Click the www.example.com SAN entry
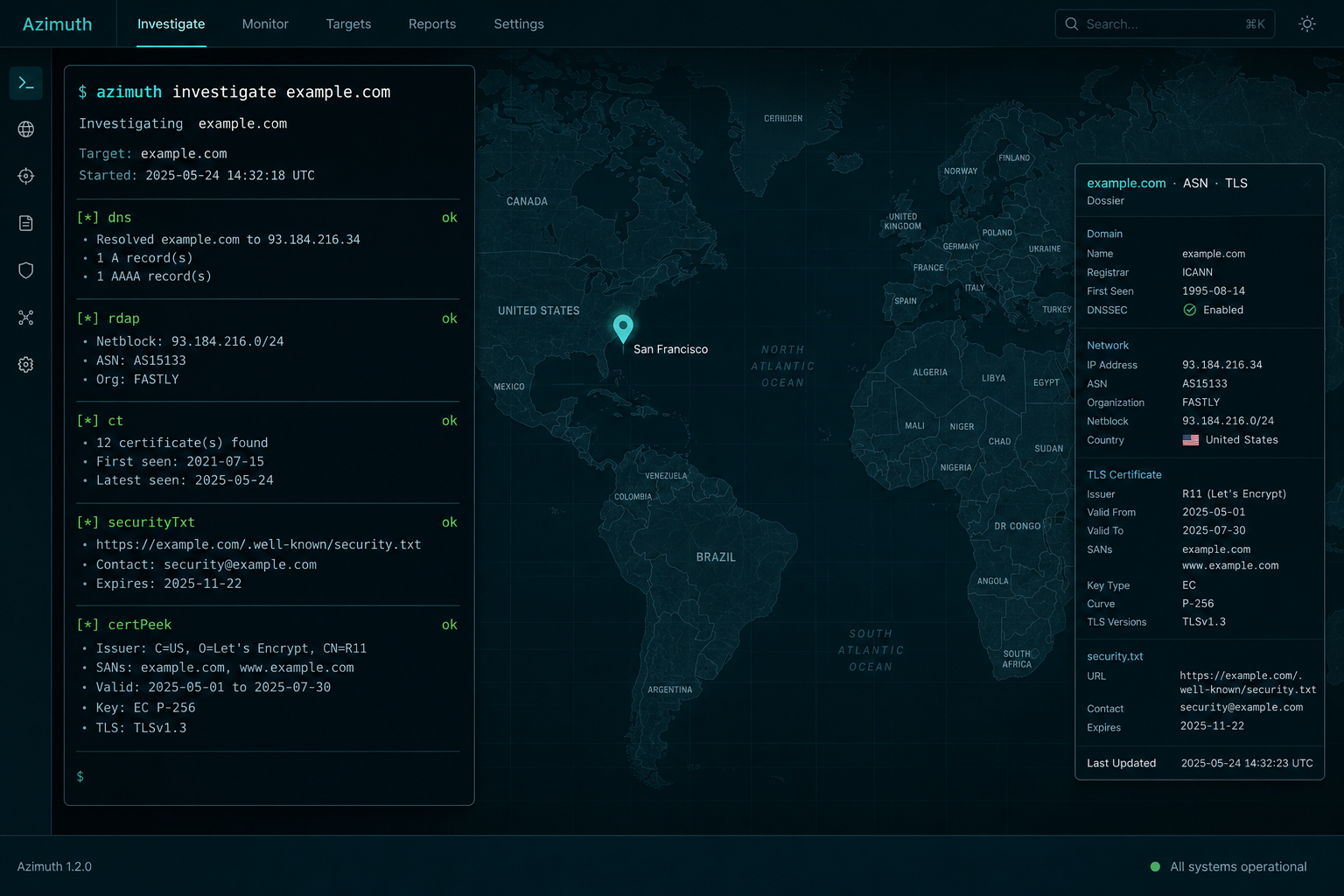This screenshot has height=896, width=1344. pos(1230,565)
